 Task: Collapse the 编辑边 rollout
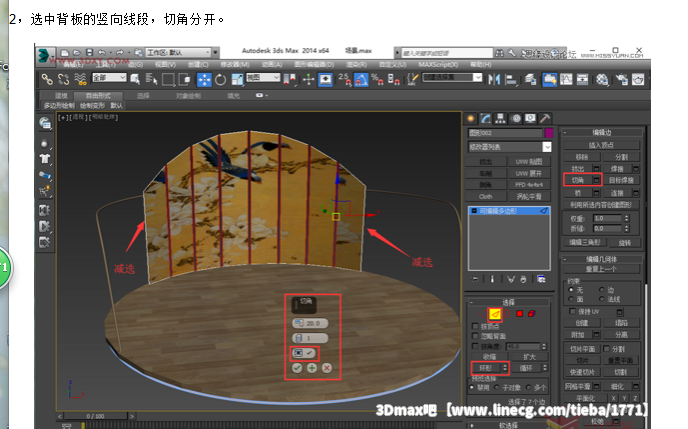[x=602, y=132]
